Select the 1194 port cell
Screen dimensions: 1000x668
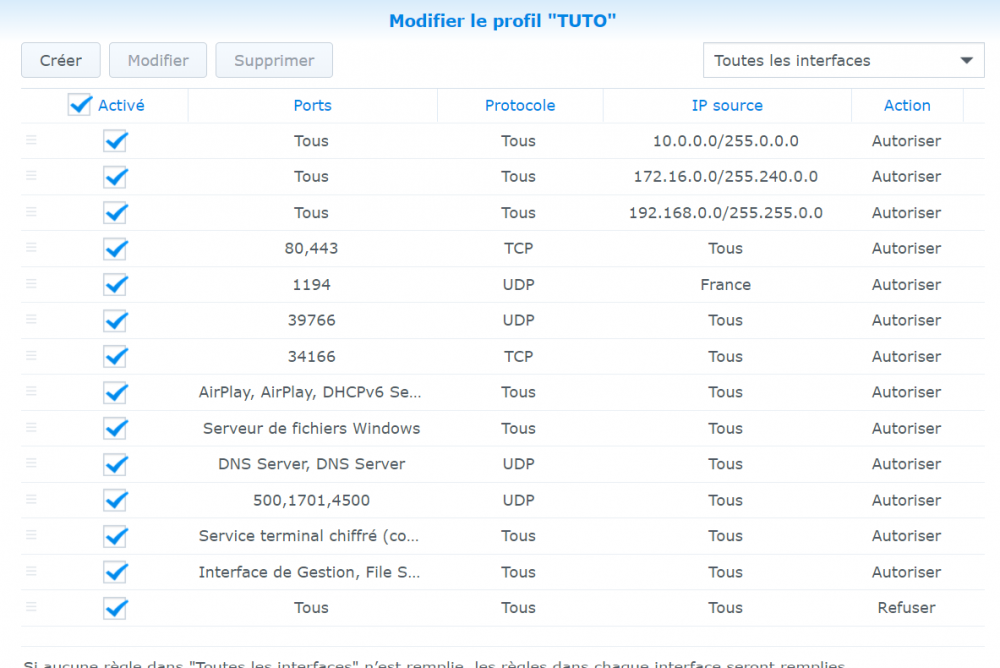coord(311,285)
